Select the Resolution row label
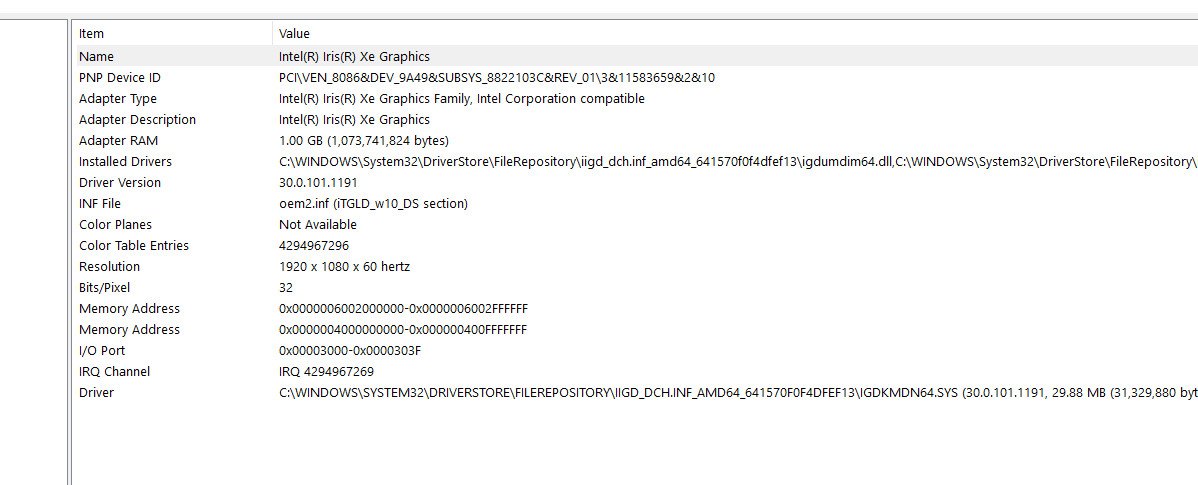The height and width of the screenshot is (485, 1198). pyautogui.click(x=109, y=267)
